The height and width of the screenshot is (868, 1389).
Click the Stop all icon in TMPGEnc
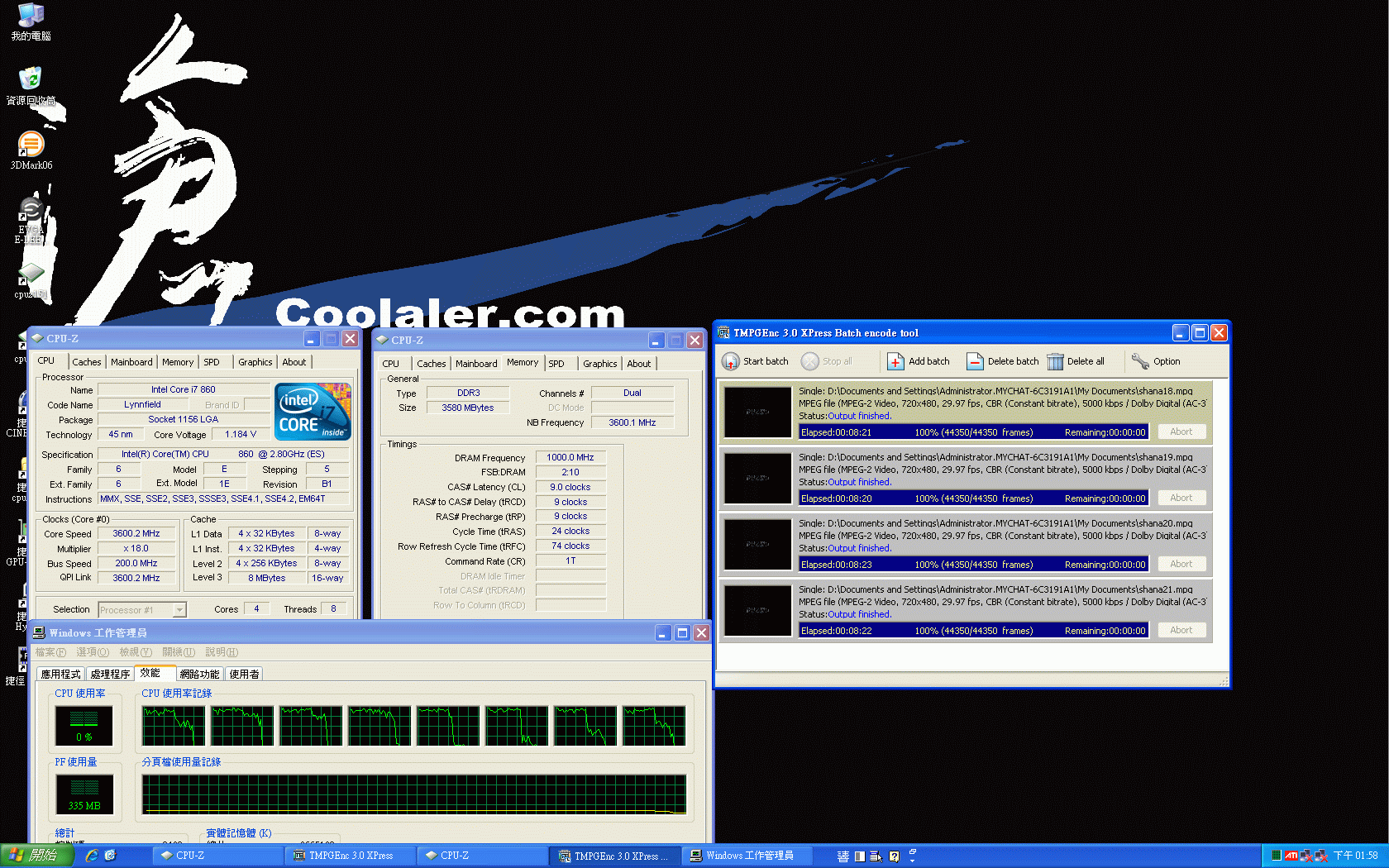coord(810,361)
